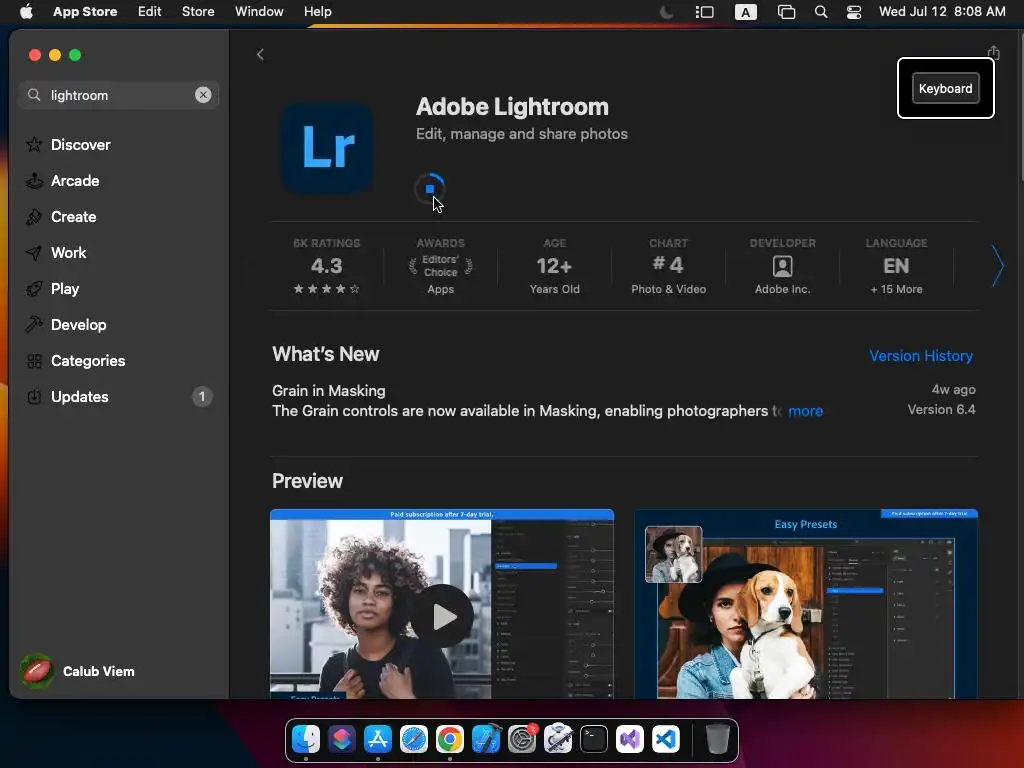The width and height of the screenshot is (1024, 768).
Task: Play the preview video
Action: click(442, 616)
